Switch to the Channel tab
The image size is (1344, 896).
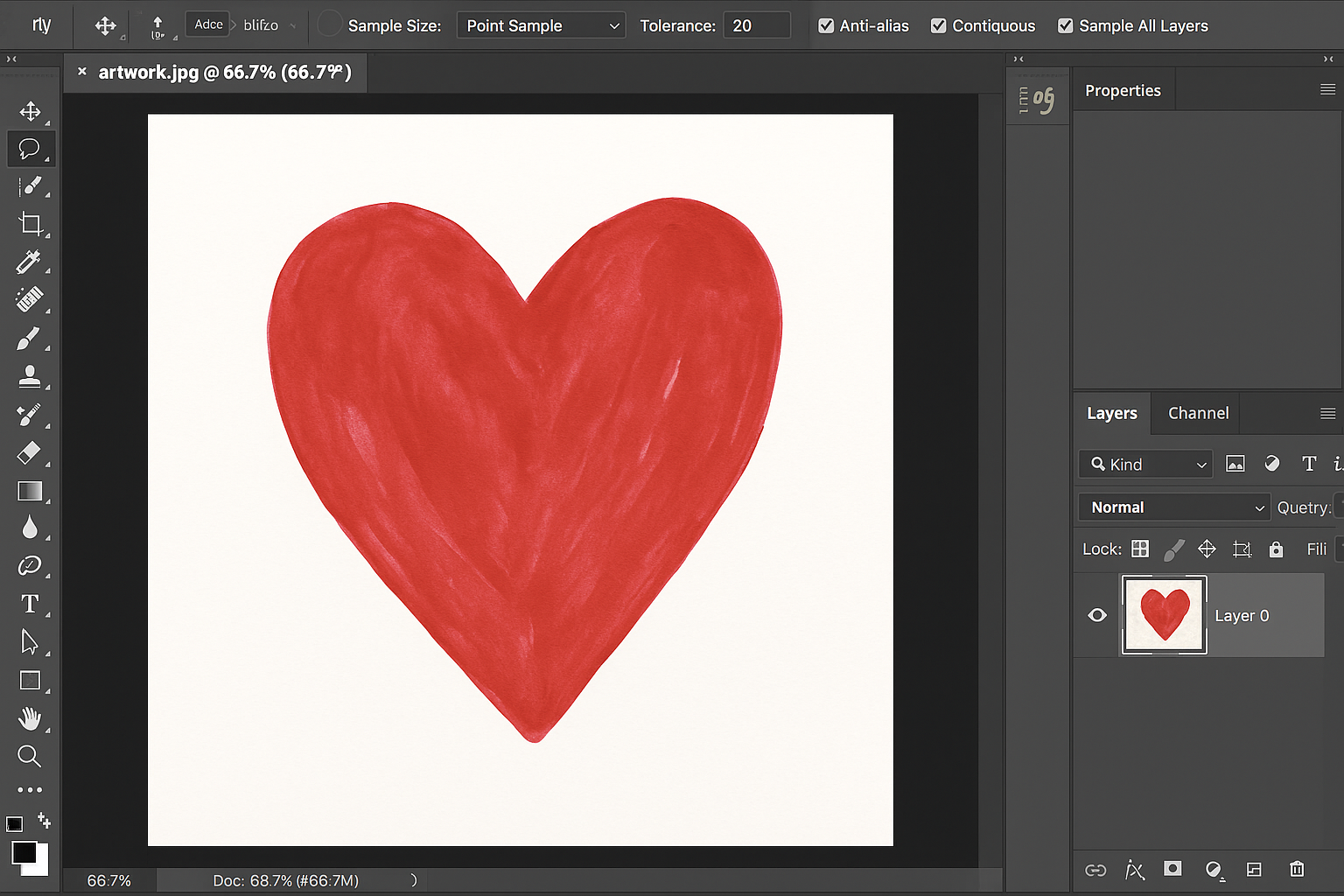1198,413
